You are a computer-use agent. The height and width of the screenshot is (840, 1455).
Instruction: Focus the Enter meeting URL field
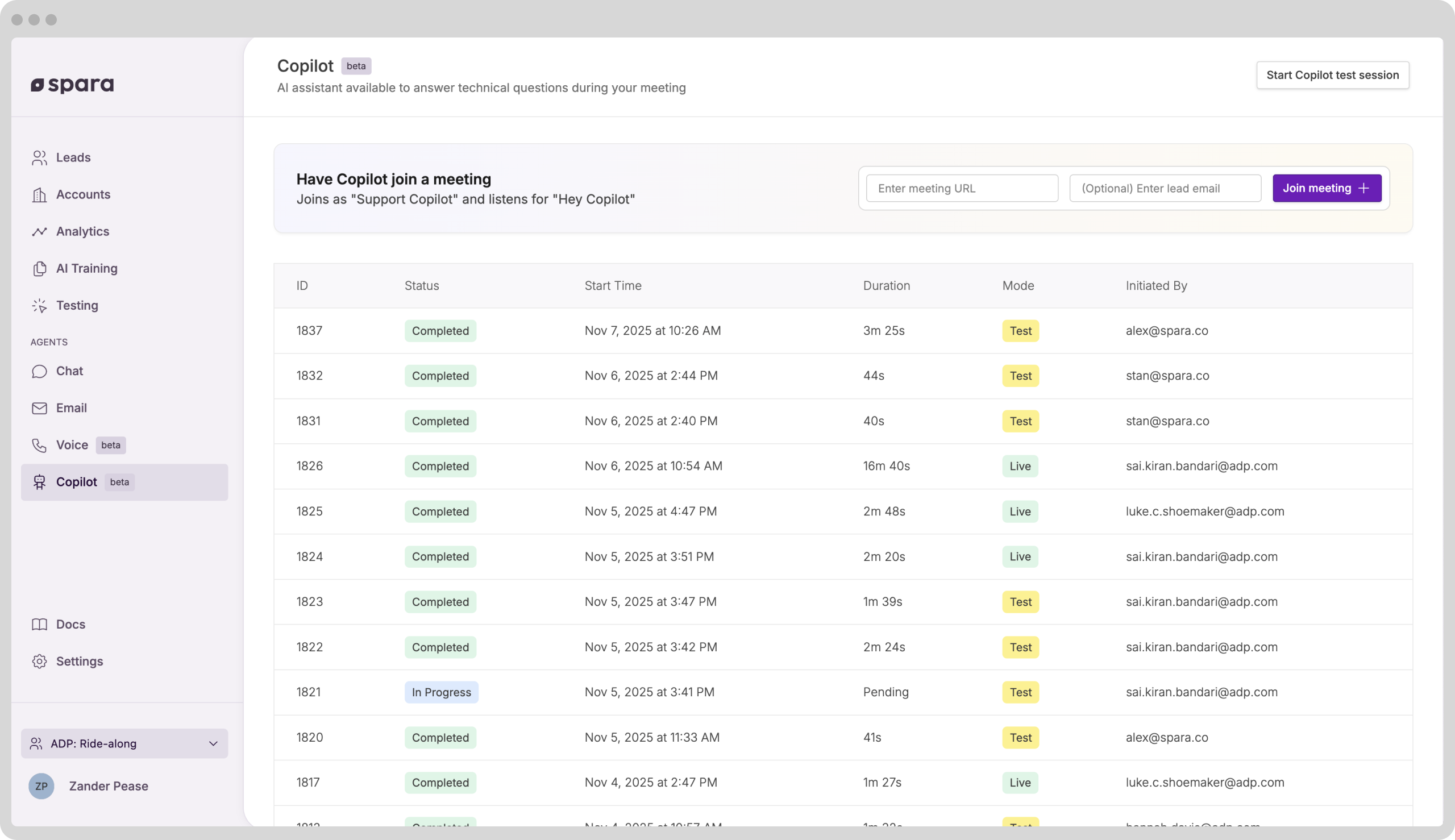coord(962,189)
